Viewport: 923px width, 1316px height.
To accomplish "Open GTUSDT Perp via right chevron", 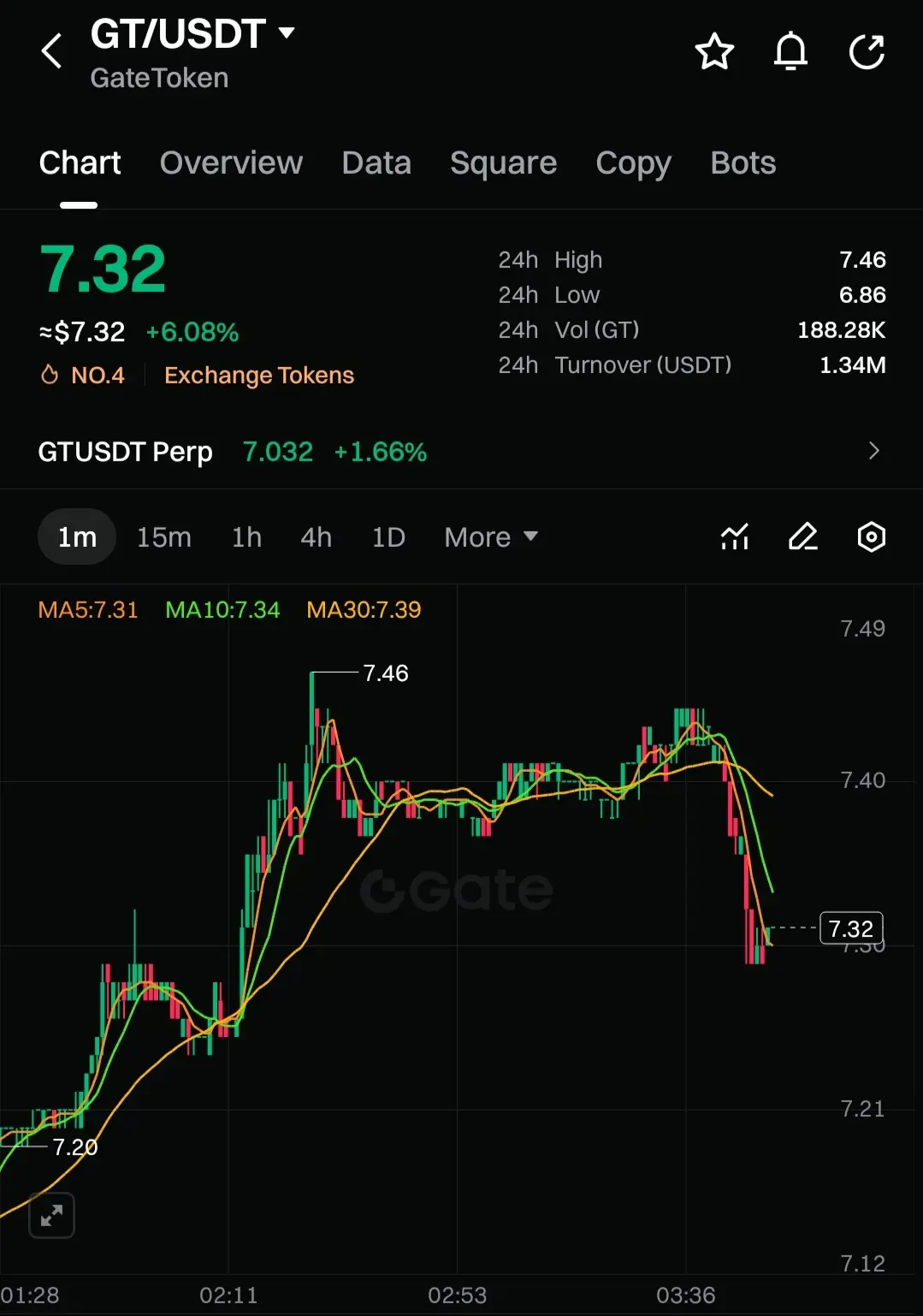I will tap(873, 451).
